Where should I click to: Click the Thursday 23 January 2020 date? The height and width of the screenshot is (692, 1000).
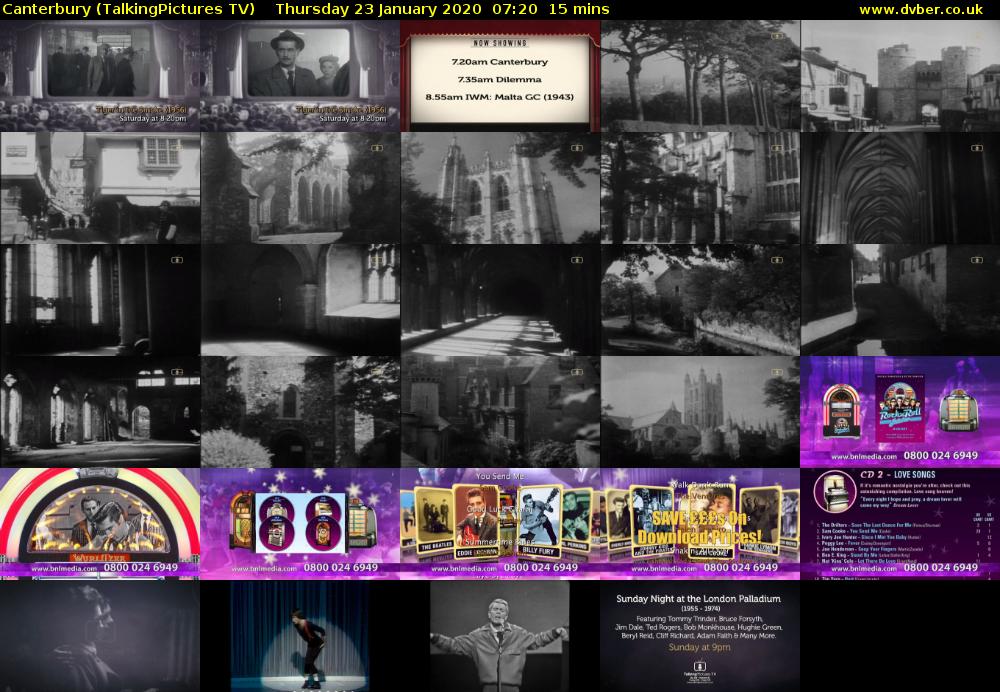(x=379, y=10)
